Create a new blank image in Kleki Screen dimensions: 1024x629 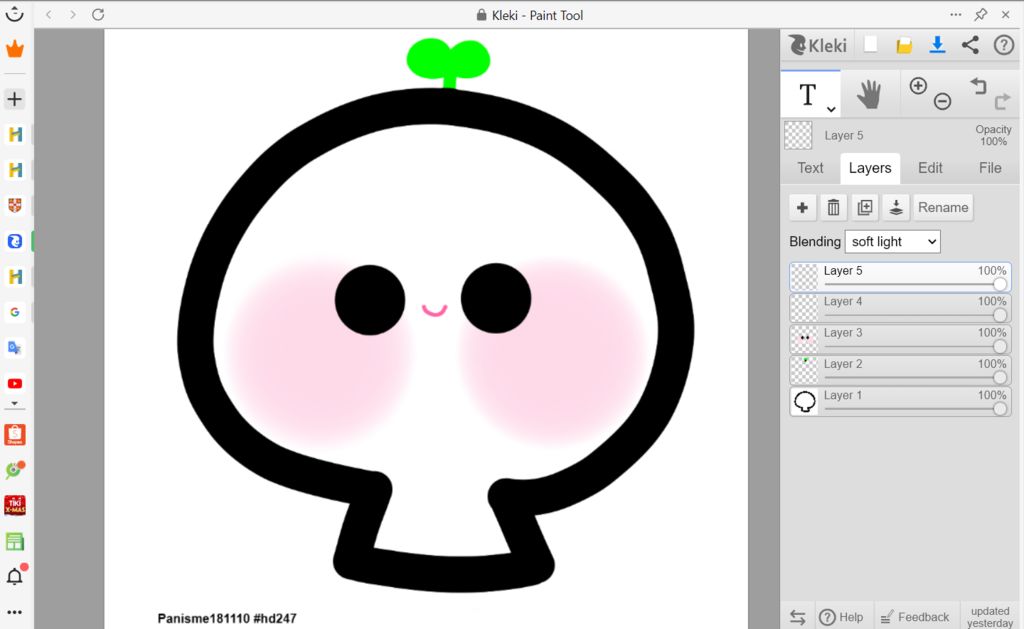(x=871, y=44)
